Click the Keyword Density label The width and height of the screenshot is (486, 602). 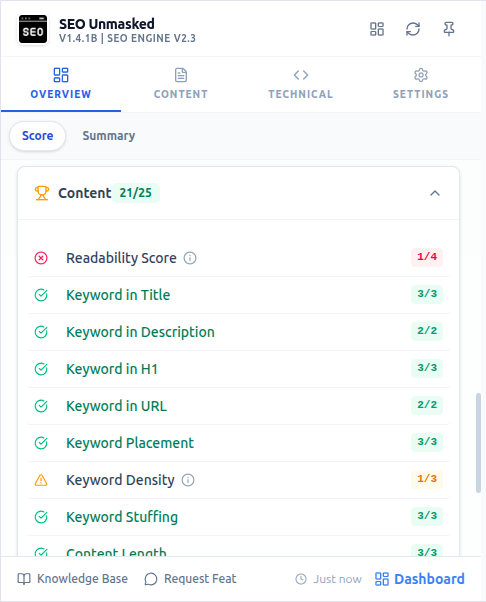pos(121,480)
